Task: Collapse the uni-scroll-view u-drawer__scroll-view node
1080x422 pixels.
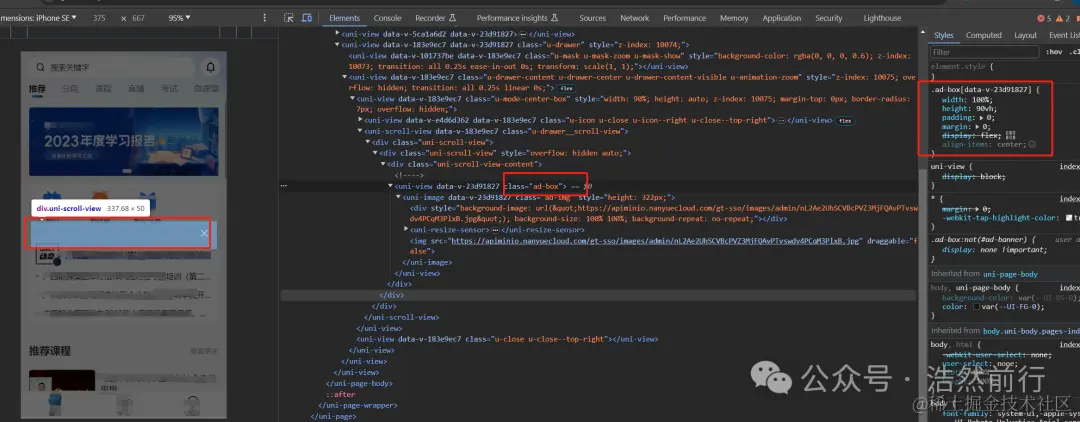Action: (360, 131)
